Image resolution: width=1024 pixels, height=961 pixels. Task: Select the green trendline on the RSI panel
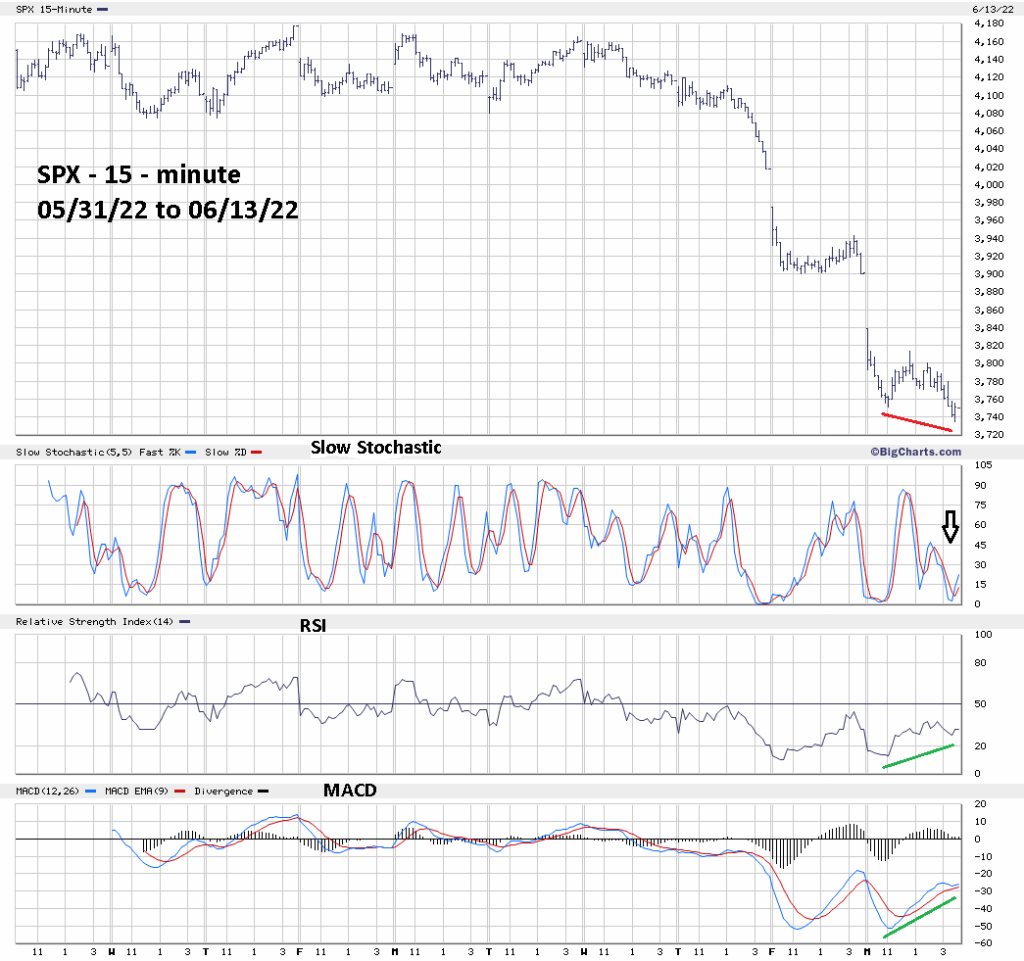pyautogui.click(x=918, y=756)
